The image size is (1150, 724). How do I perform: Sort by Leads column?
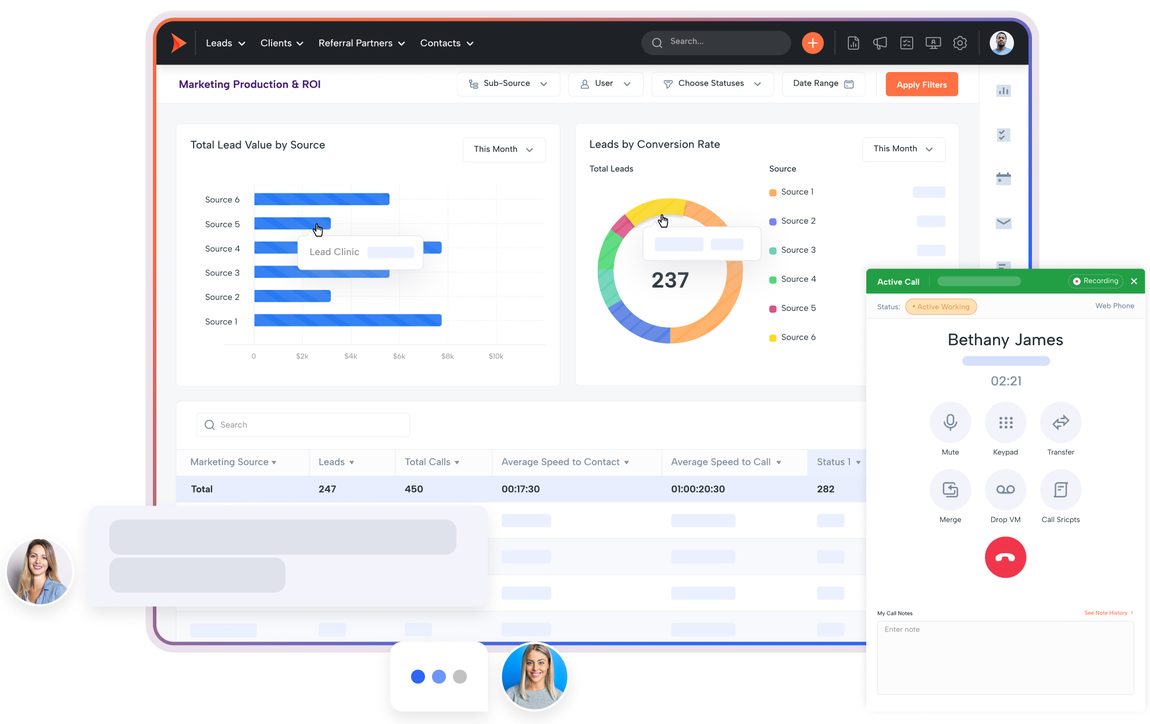click(x=336, y=462)
